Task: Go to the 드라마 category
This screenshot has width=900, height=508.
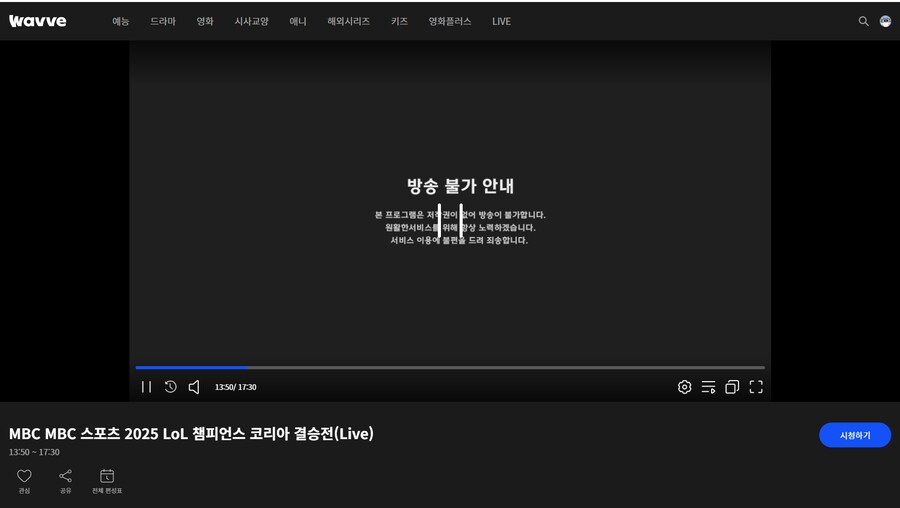Action: pos(163,21)
